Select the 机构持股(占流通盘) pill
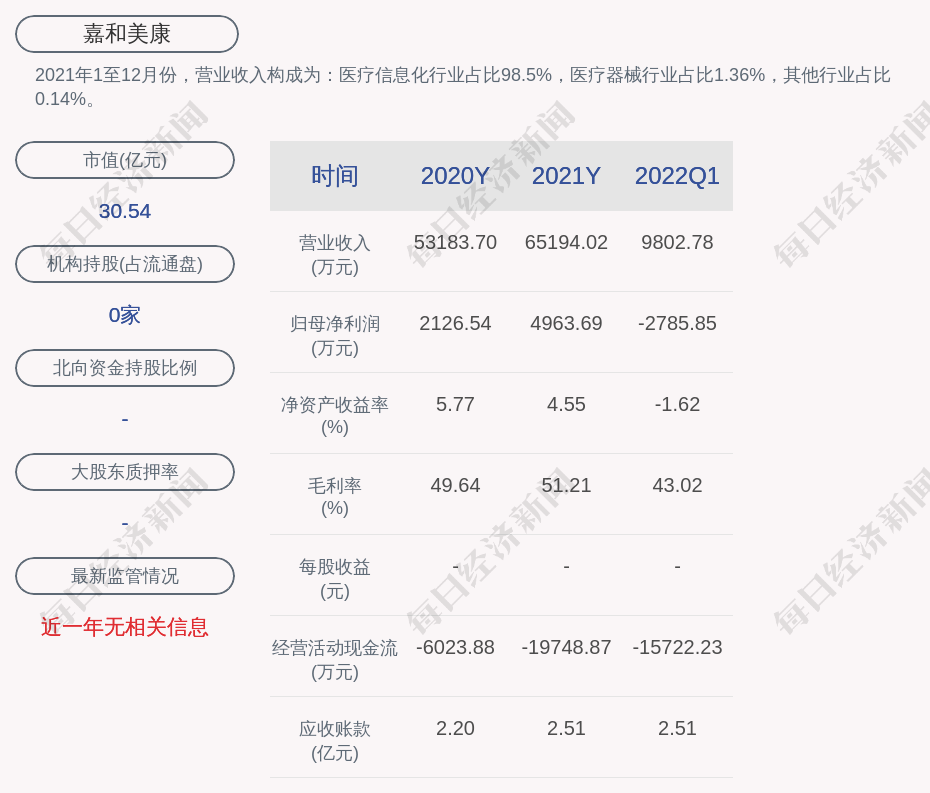The height and width of the screenshot is (793, 930). click(125, 264)
